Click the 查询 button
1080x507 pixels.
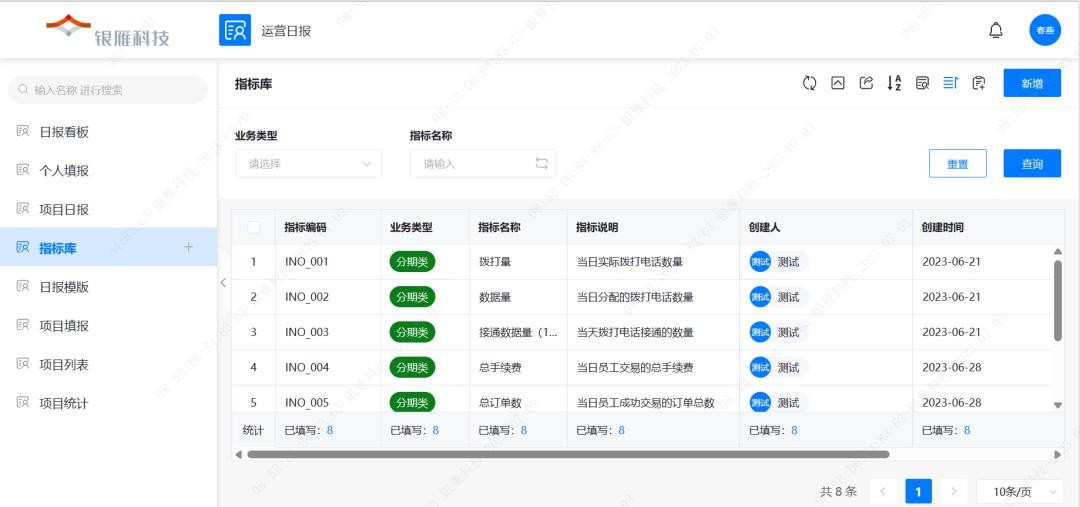click(x=1032, y=164)
